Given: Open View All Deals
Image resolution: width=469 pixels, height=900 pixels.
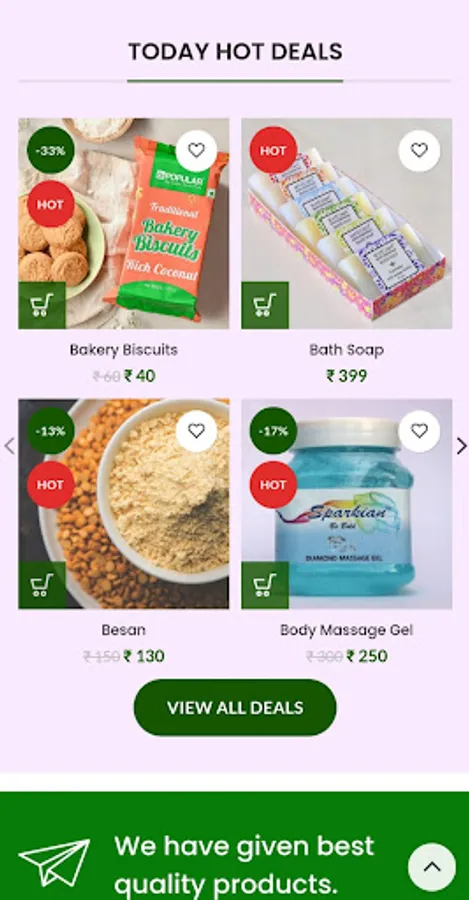Looking at the screenshot, I should point(235,708).
